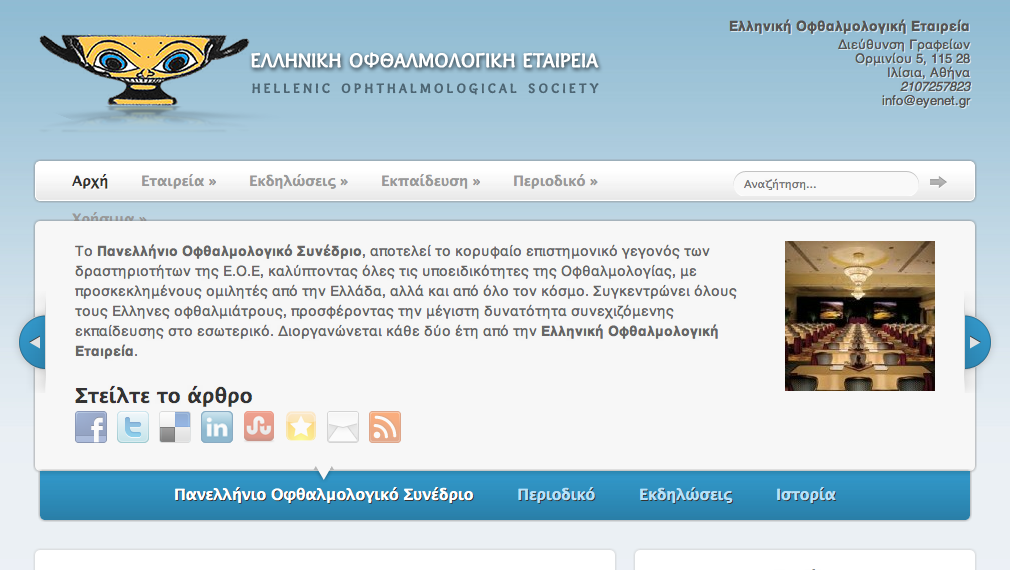1010x570 pixels.
Task: Go to previous slide with left arrow
Action: coord(33,342)
